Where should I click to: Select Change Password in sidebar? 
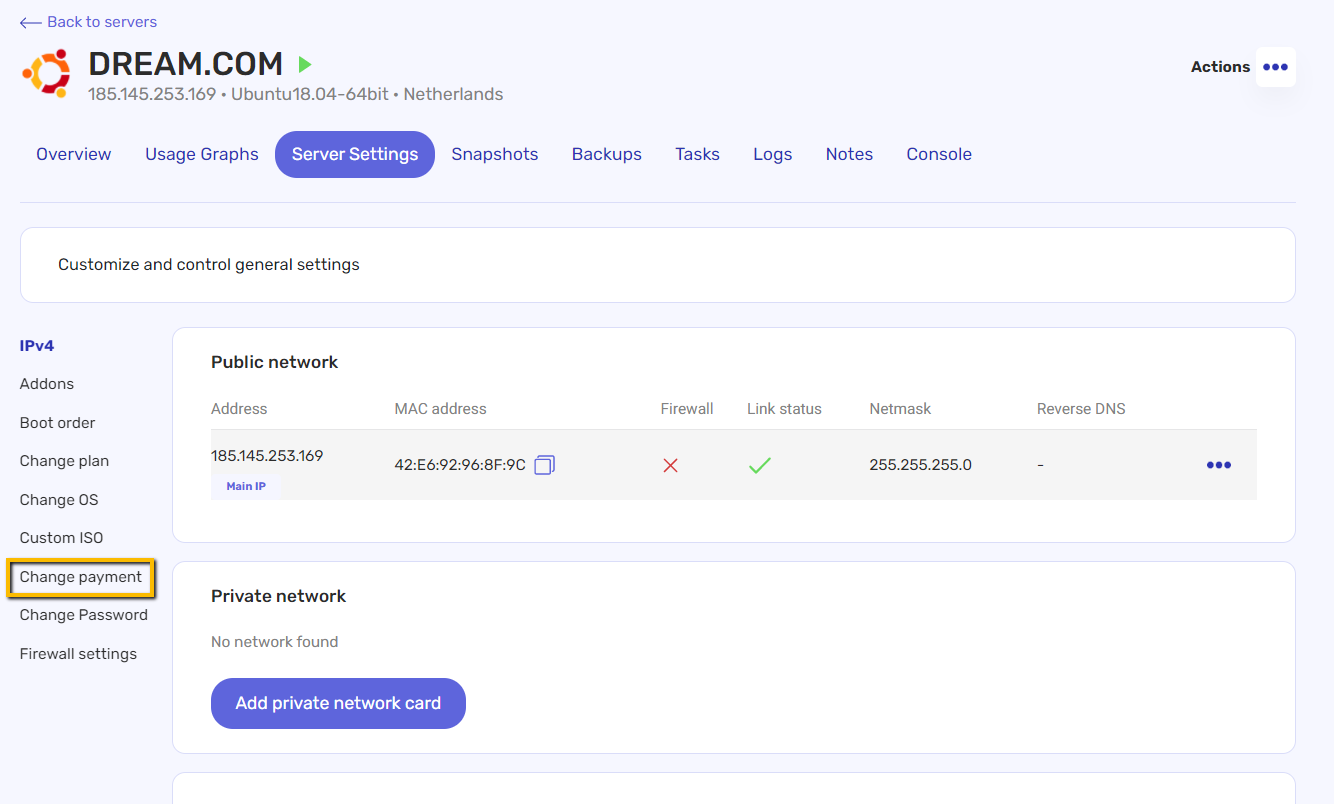(84, 615)
